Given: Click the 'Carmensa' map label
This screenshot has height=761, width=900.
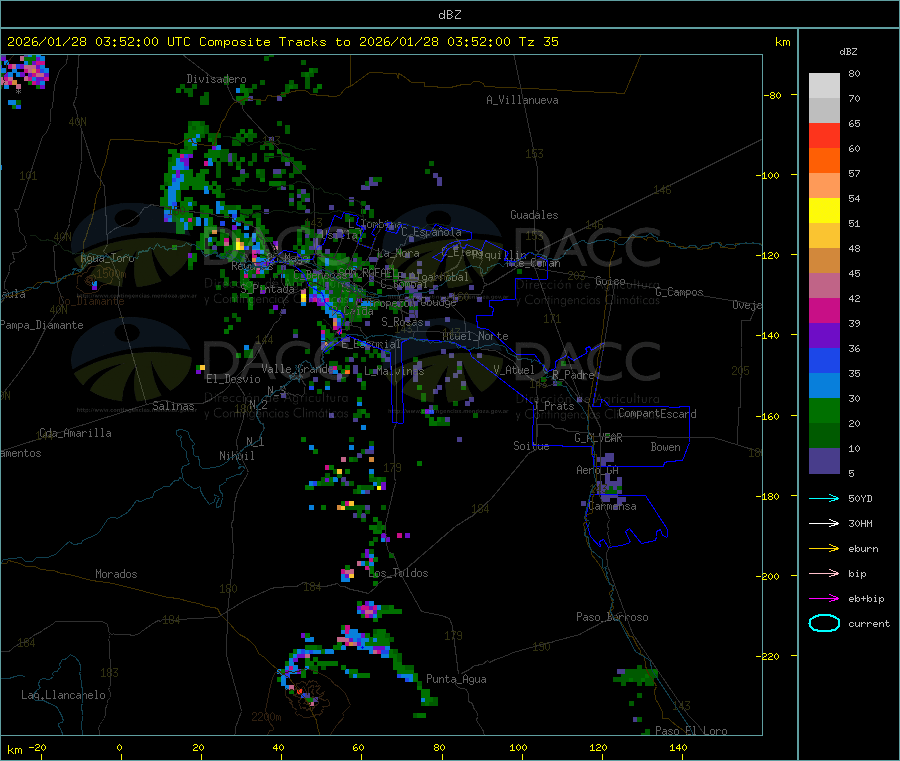Looking at the screenshot, I should tap(612, 506).
